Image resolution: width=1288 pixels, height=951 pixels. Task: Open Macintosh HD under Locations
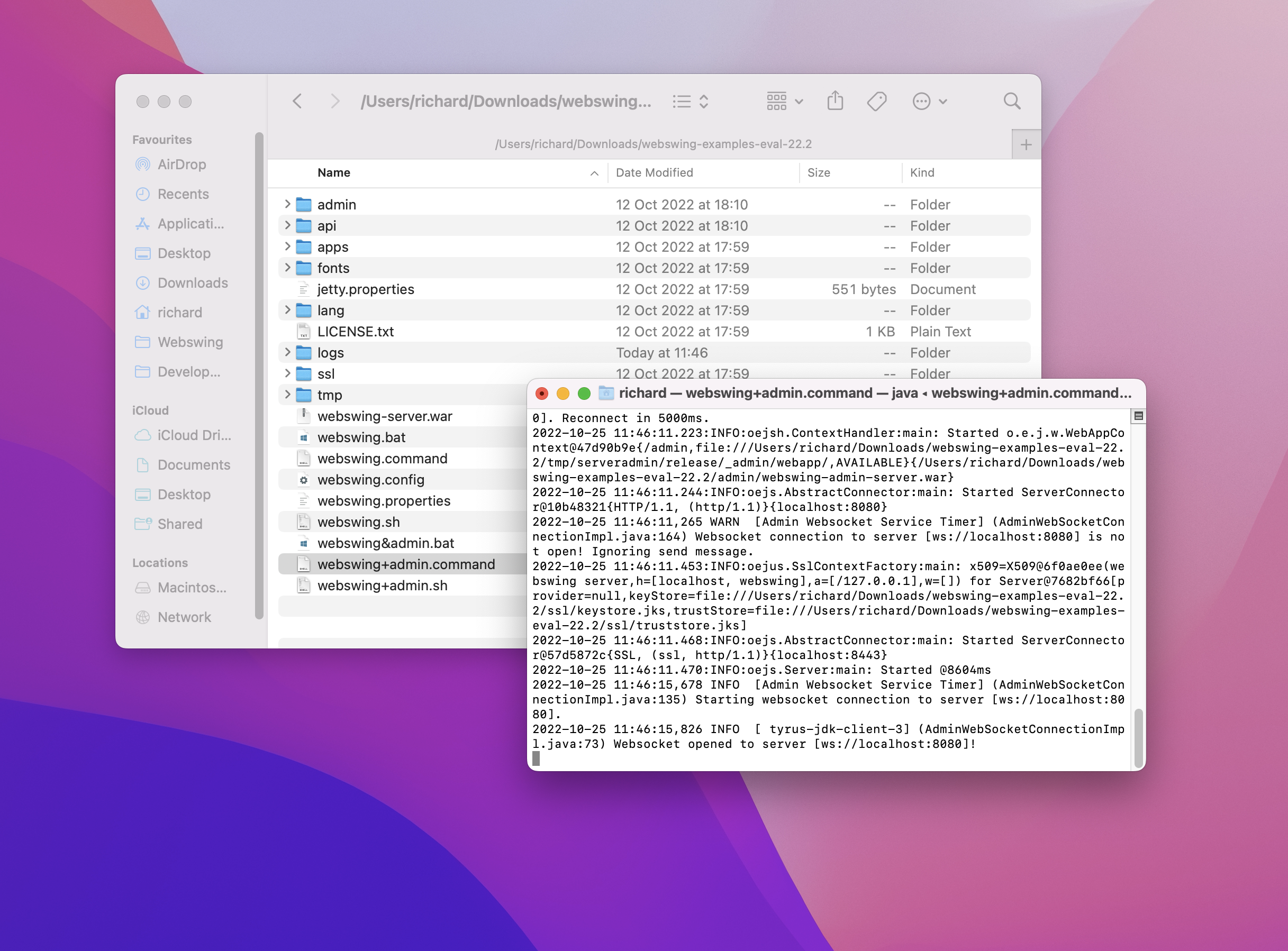tap(192, 587)
